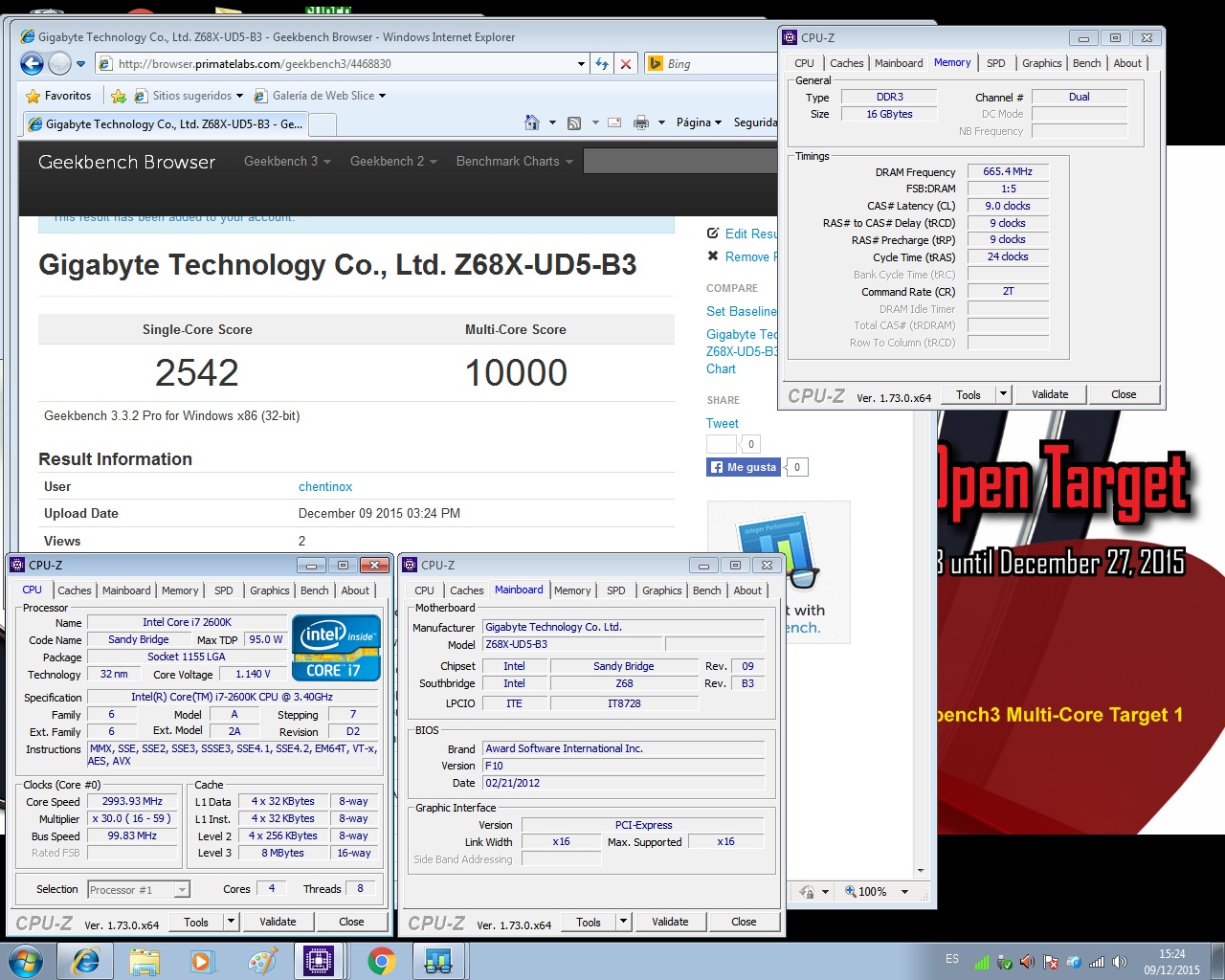This screenshot has width=1225, height=980.
Task: Click the Geekbench Browser logo link
Action: pyautogui.click(x=126, y=162)
